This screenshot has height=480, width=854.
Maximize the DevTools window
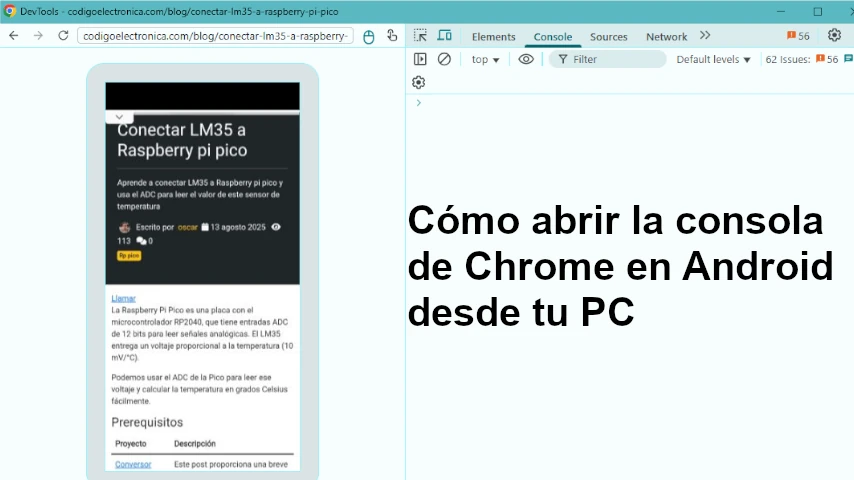click(x=818, y=11)
